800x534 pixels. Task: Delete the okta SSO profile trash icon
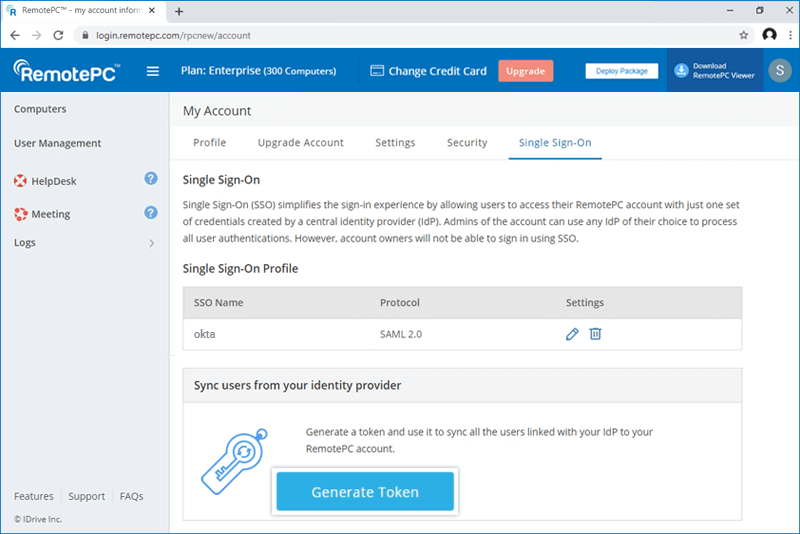pos(595,334)
